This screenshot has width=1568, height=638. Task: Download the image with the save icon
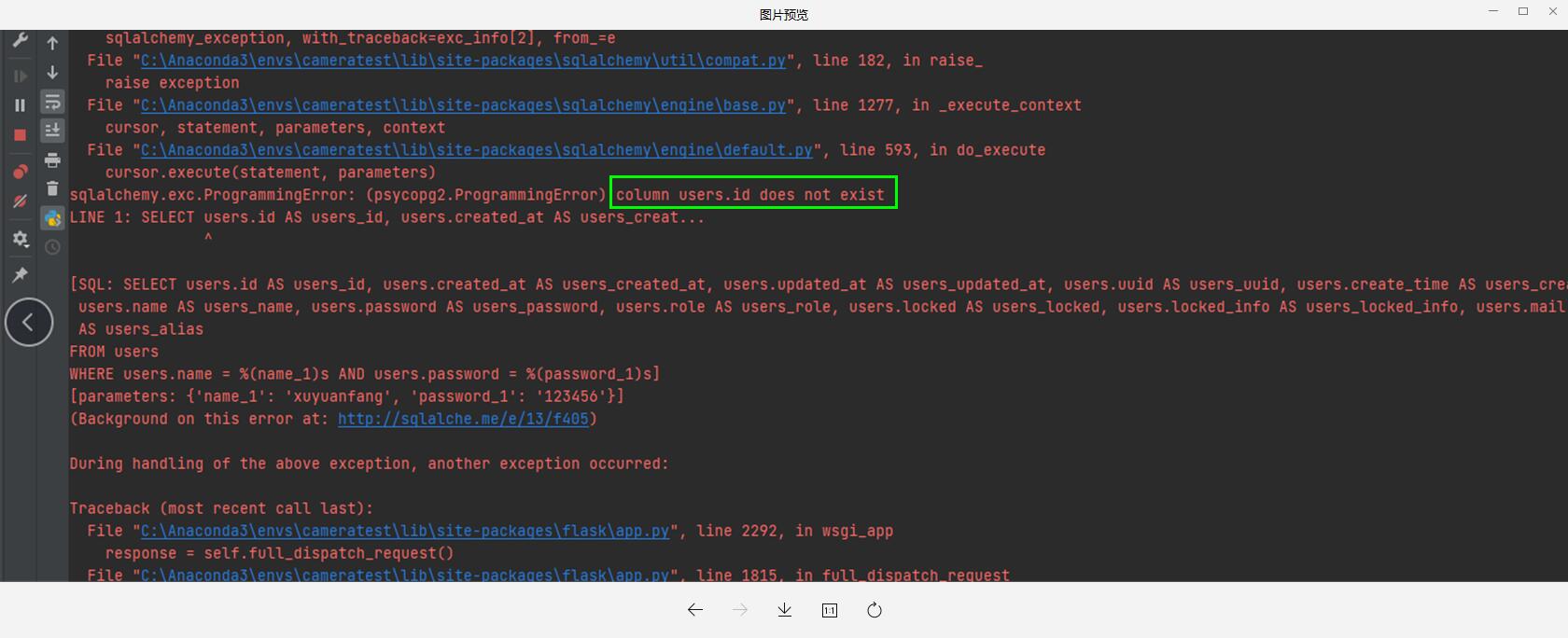point(784,610)
